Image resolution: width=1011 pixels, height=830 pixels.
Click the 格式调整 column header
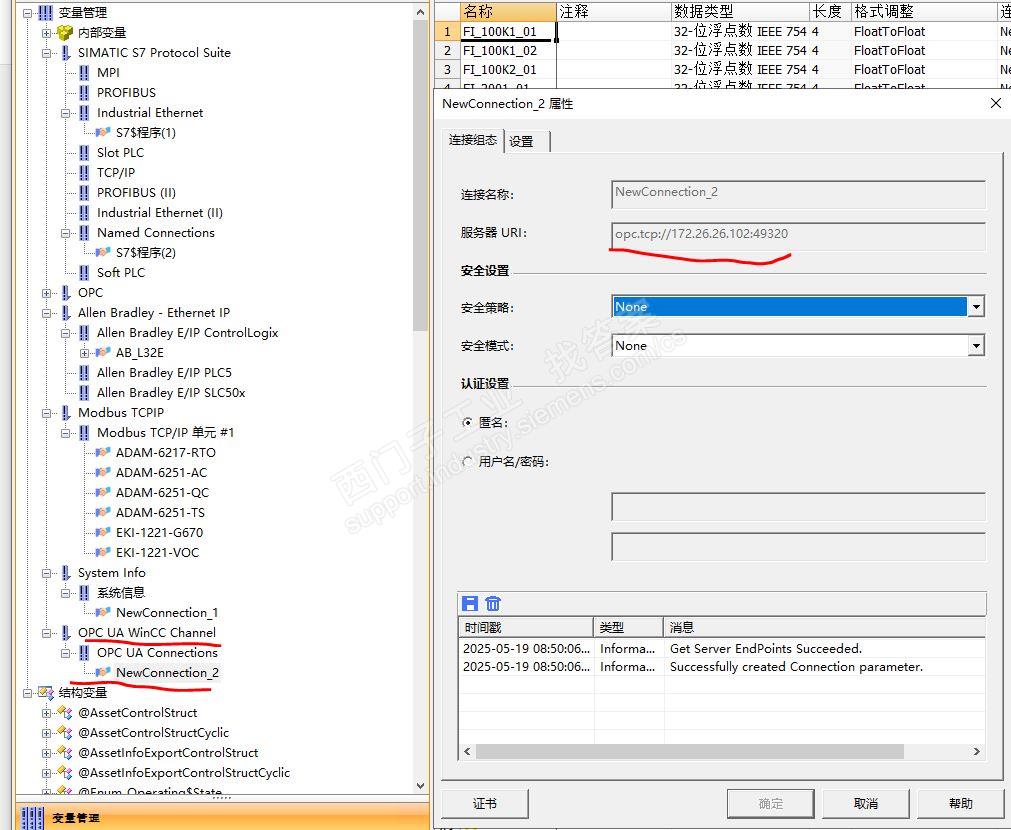923,12
